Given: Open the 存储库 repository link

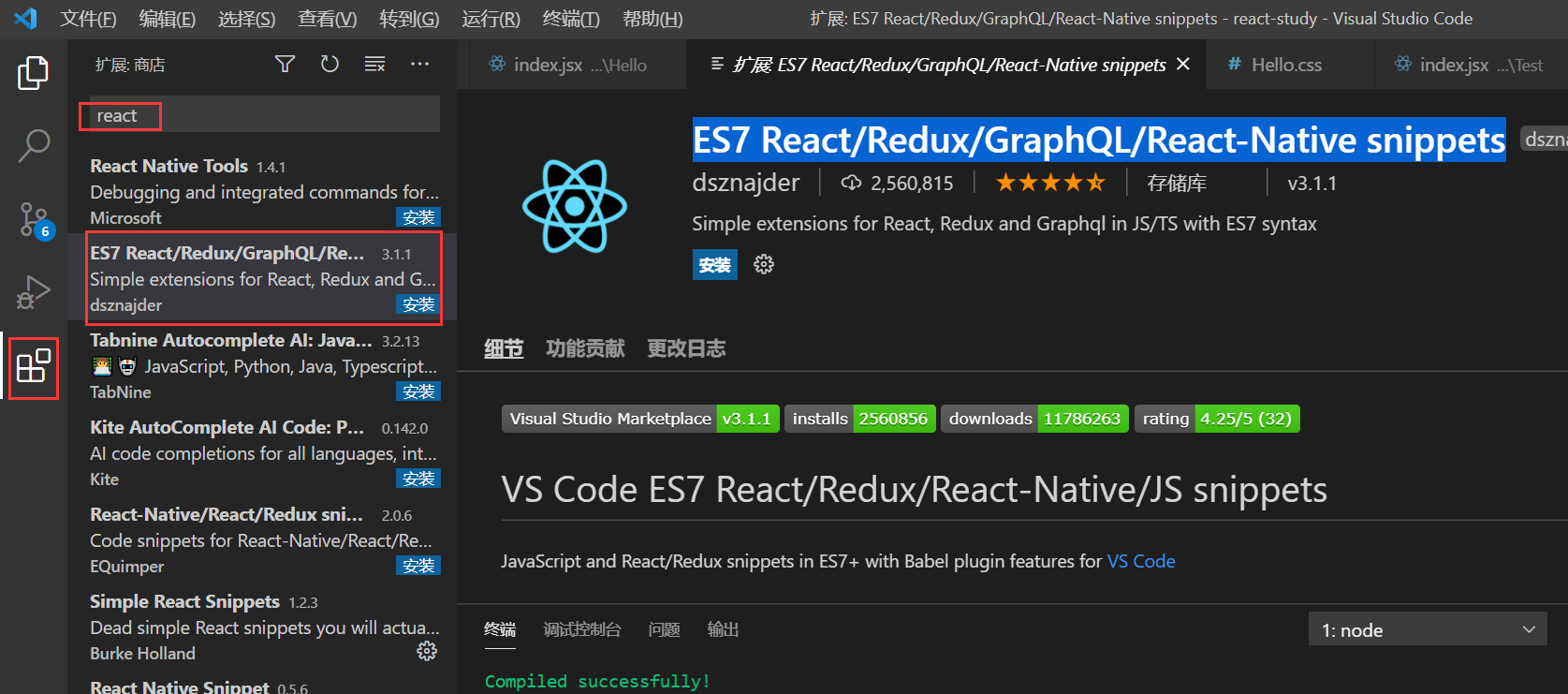Looking at the screenshot, I should pos(1177,183).
